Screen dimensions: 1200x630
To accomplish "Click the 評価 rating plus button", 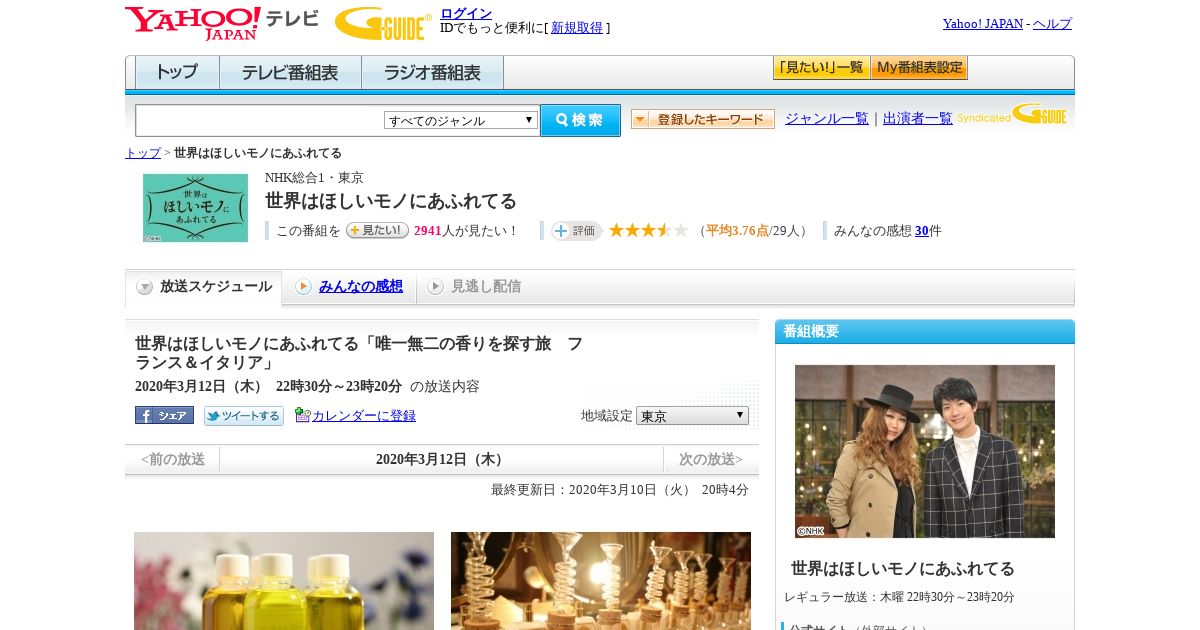I will 576,231.
